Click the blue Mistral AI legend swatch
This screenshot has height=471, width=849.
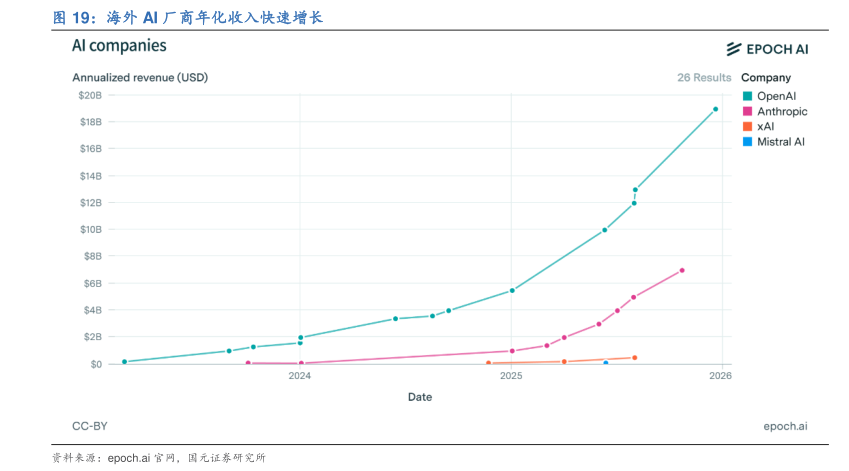pyautogui.click(x=747, y=142)
